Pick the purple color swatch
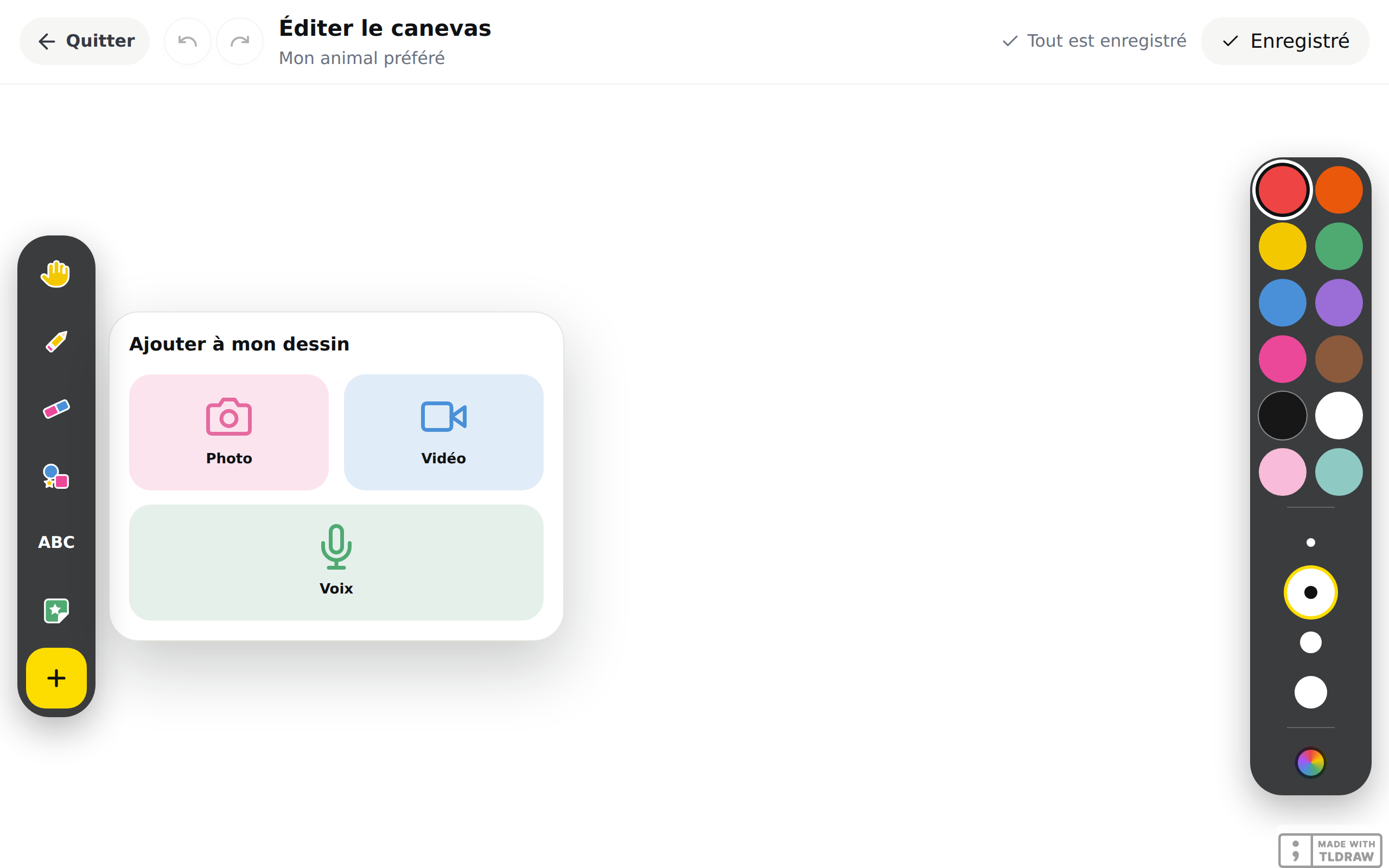Image resolution: width=1389 pixels, height=868 pixels. pyautogui.click(x=1339, y=303)
